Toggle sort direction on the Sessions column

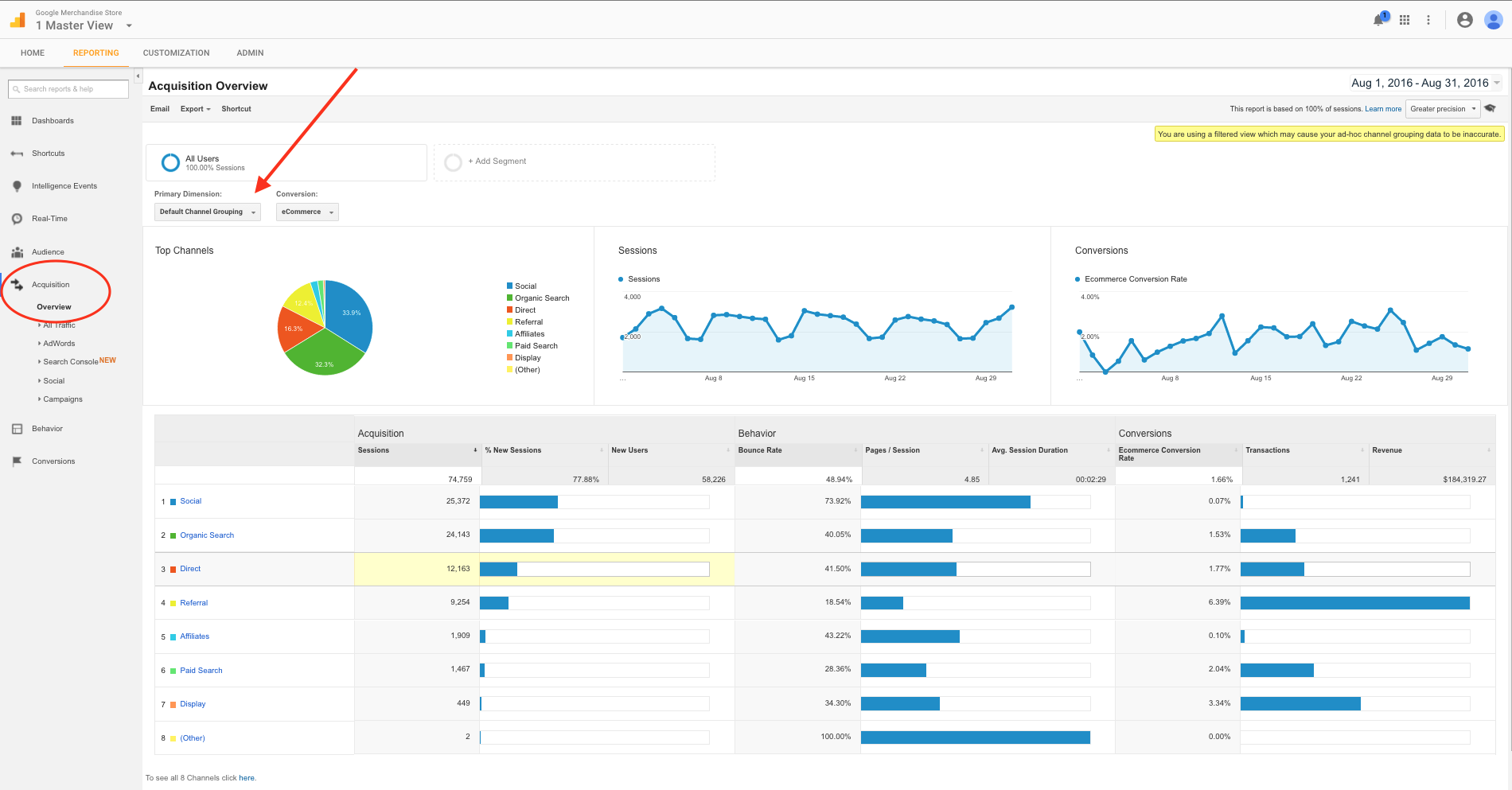(475, 449)
